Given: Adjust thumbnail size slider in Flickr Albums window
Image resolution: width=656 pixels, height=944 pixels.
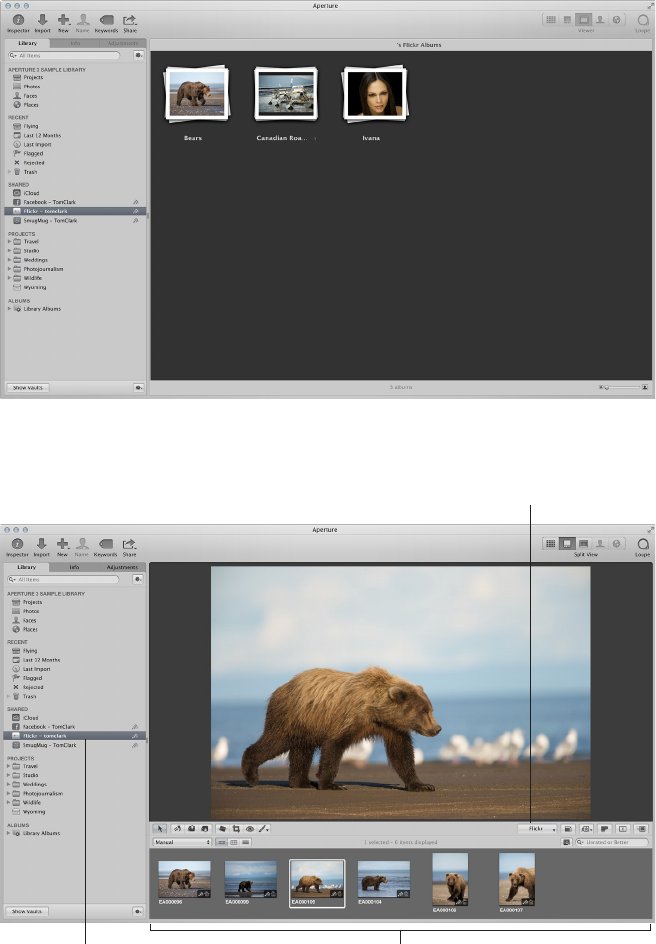Looking at the screenshot, I should pos(623,388).
